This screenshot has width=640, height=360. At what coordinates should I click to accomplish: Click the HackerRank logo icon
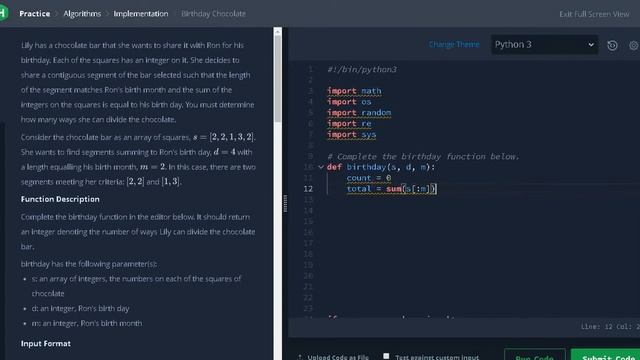click(3, 13)
